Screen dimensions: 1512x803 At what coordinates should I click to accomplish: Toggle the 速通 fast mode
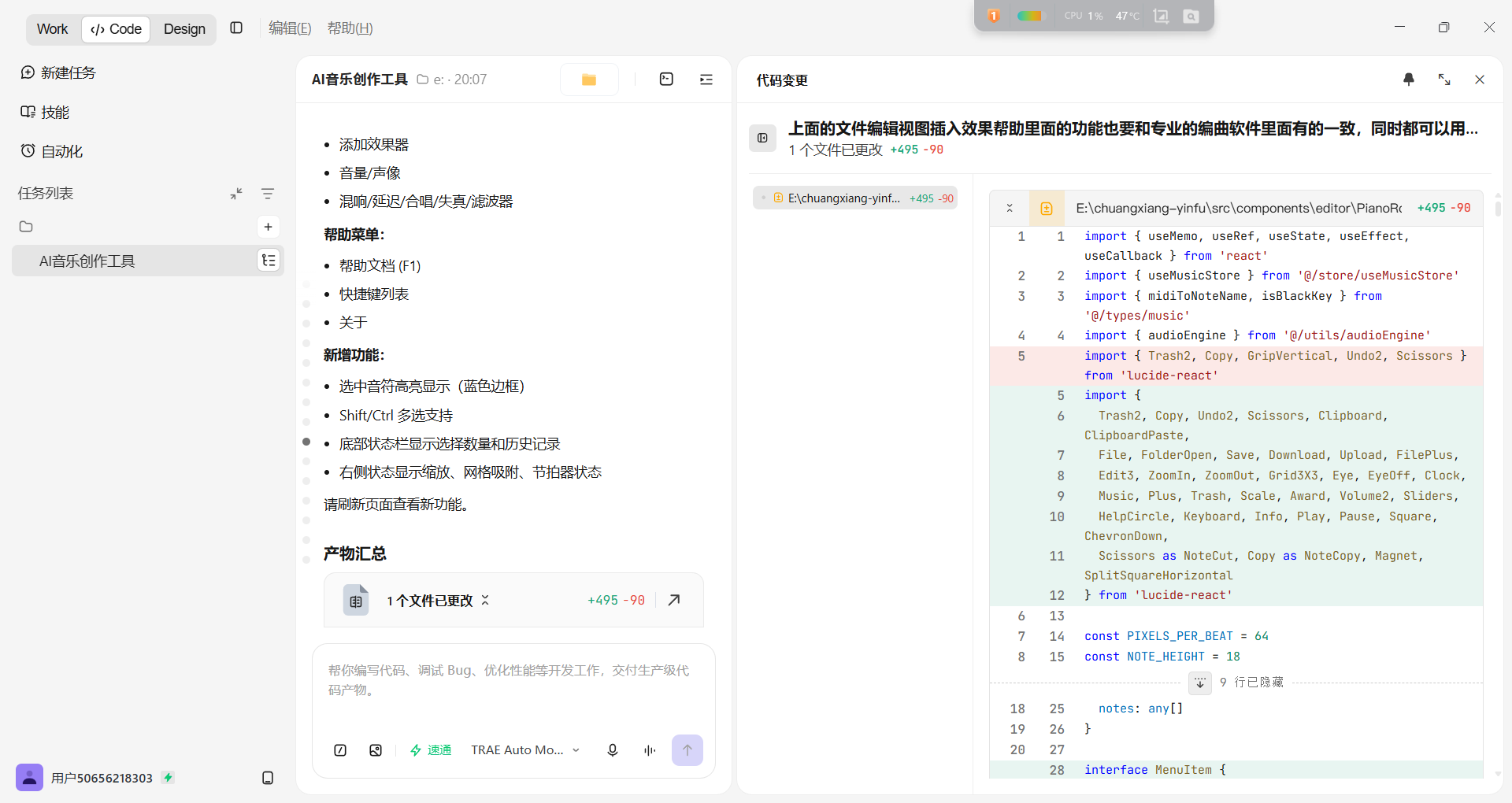[431, 750]
